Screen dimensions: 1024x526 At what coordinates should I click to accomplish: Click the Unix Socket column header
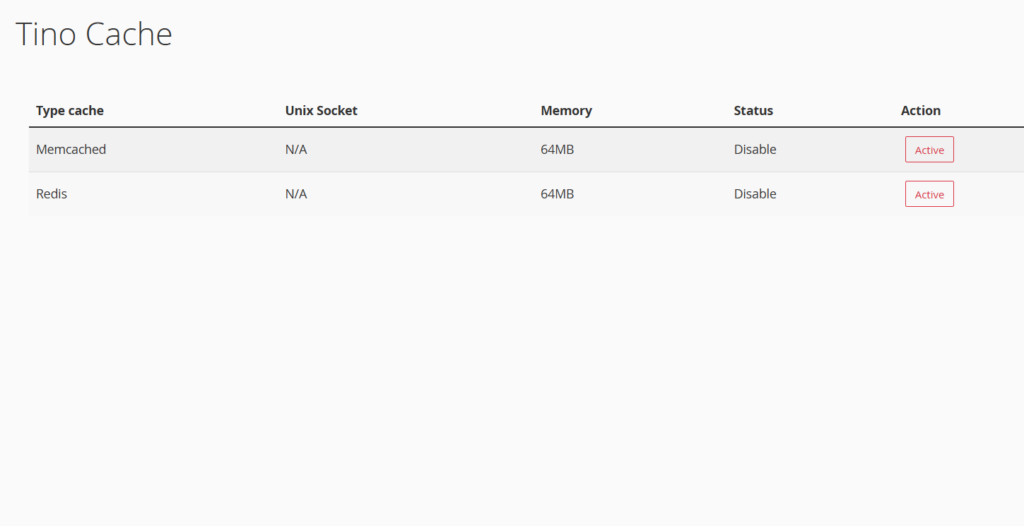[321, 110]
